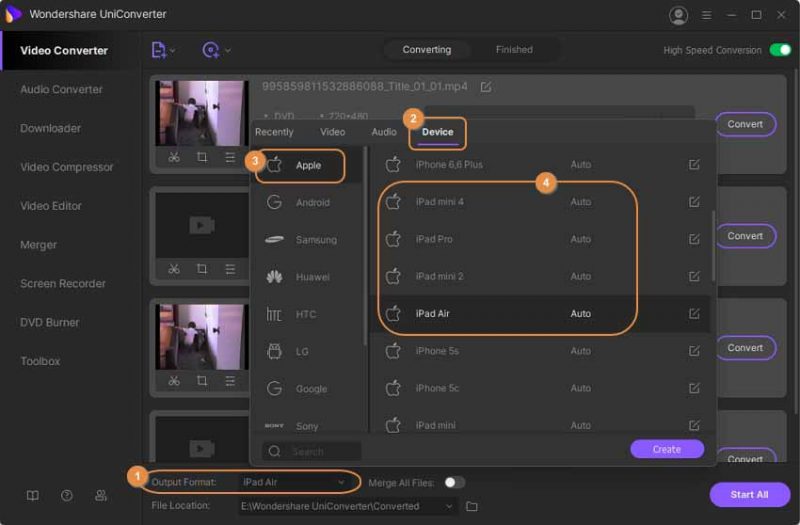Click rename pencil icon beside the filename

point(486,87)
